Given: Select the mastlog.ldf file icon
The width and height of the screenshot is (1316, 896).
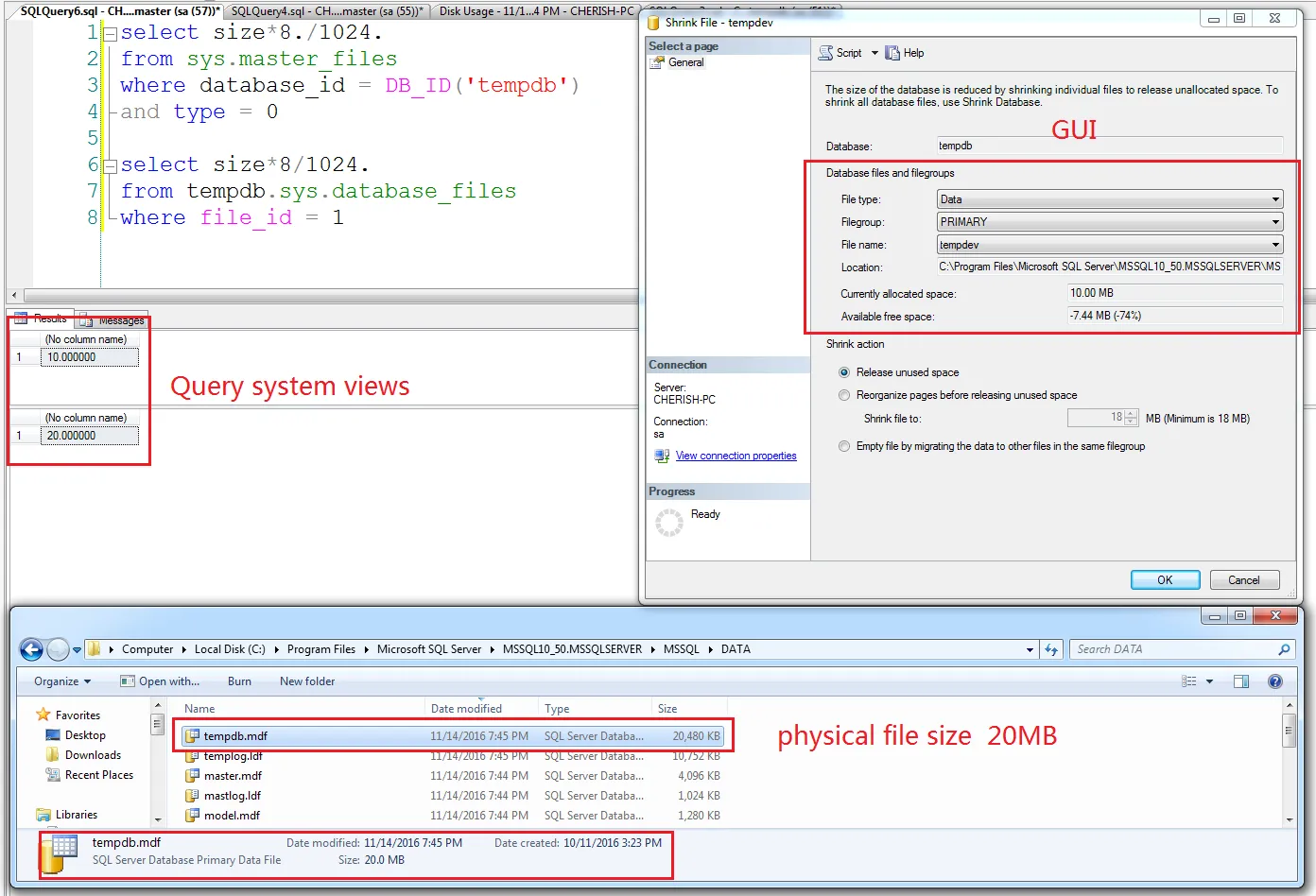Looking at the screenshot, I should coord(192,796).
